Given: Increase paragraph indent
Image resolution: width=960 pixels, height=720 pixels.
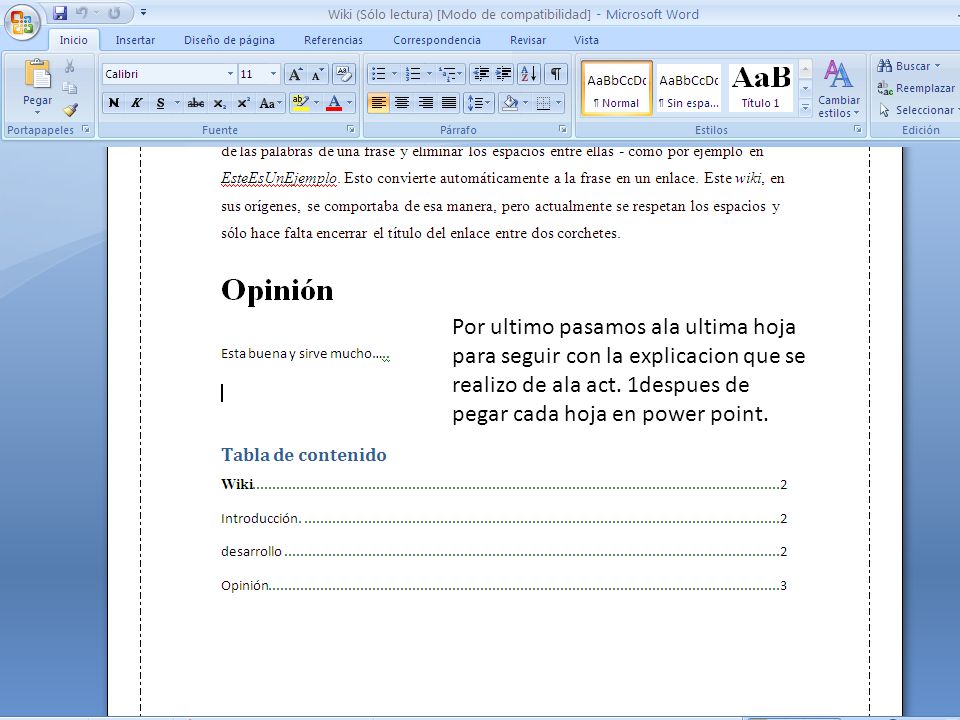Looking at the screenshot, I should point(504,74).
